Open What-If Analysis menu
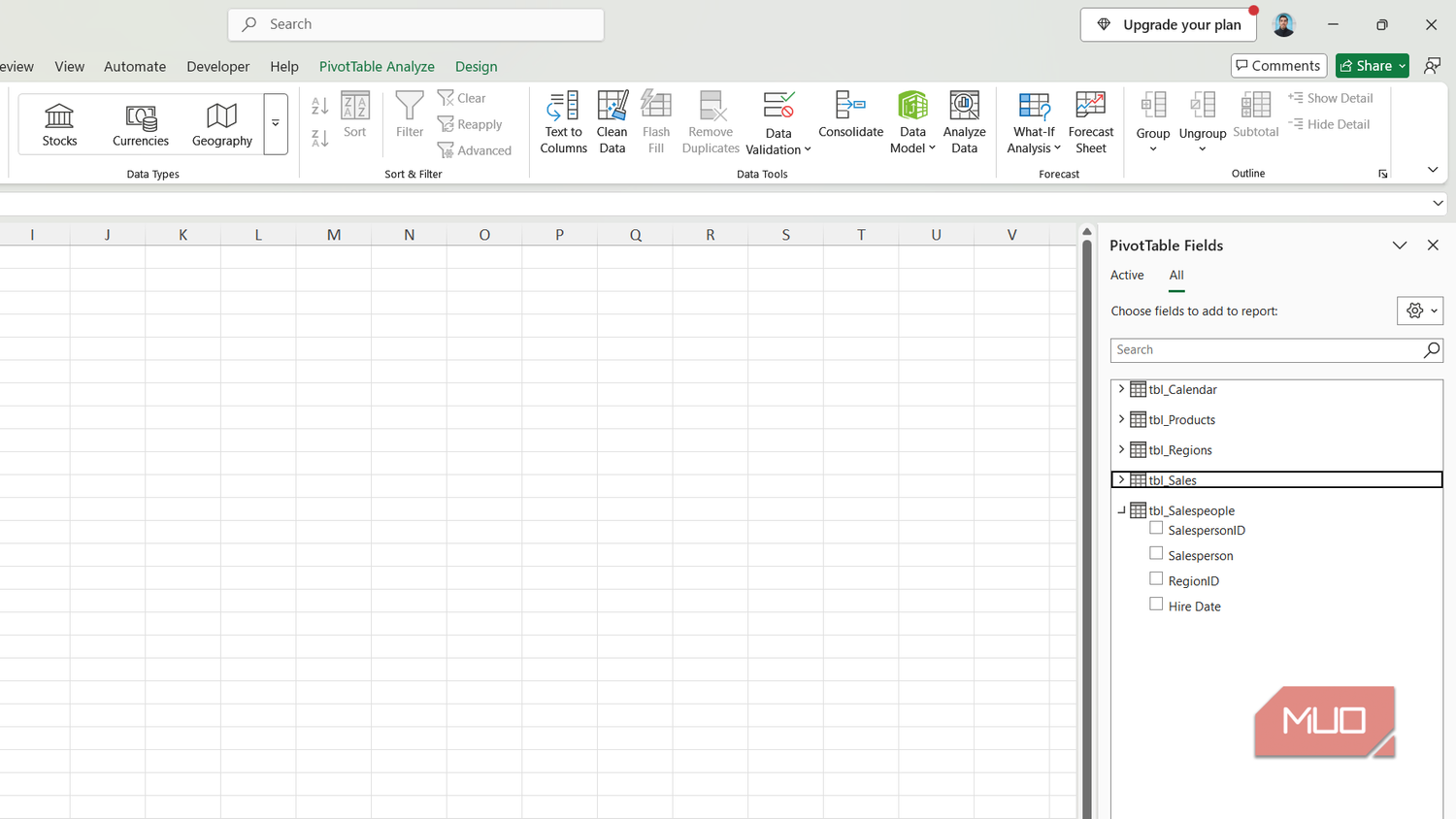This screenshot has width=1456, height=819. [x=1034, y=122]
